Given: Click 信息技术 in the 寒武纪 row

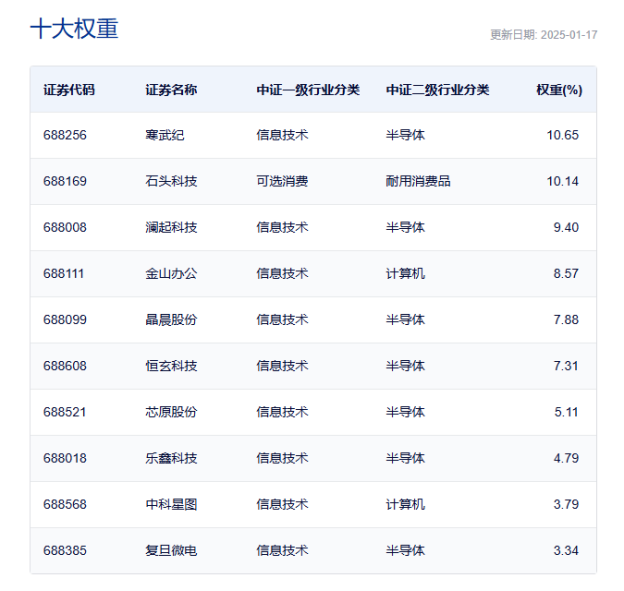Looking at the screenshot, I should click(282, 135).
